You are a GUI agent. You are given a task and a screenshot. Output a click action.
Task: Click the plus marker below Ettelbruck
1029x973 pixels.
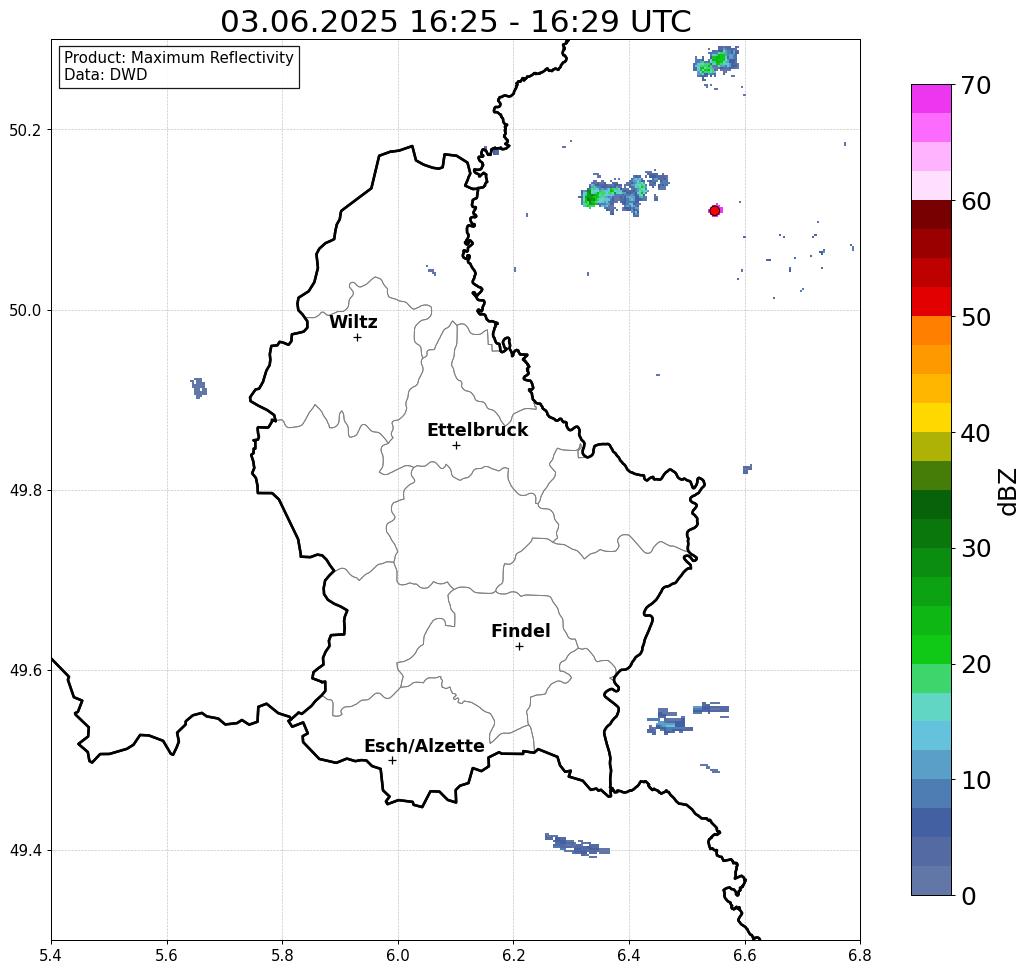pos(456,445)
